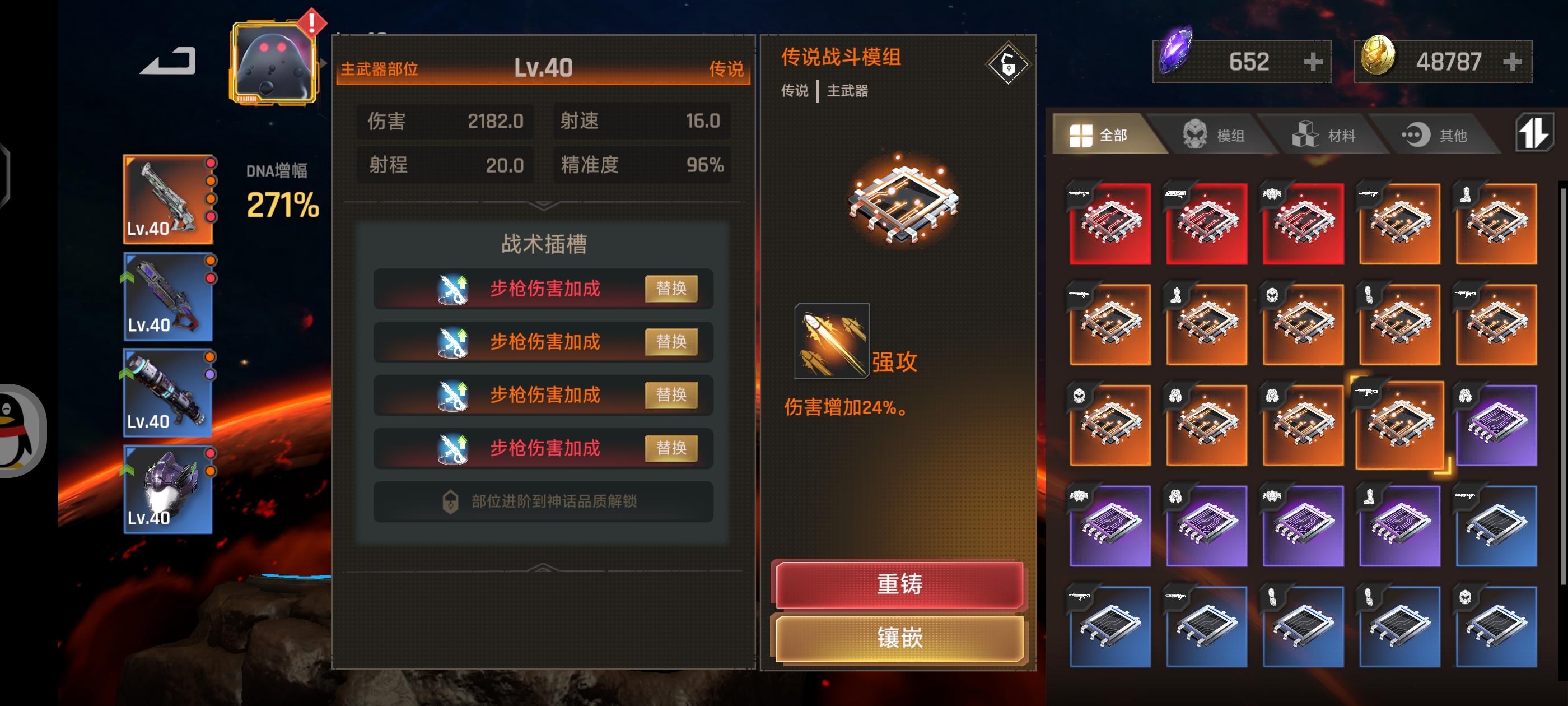This screenshot has width=1568, height=706.
Task: Toggle the module lock icon
Action: coord(1007,63)
